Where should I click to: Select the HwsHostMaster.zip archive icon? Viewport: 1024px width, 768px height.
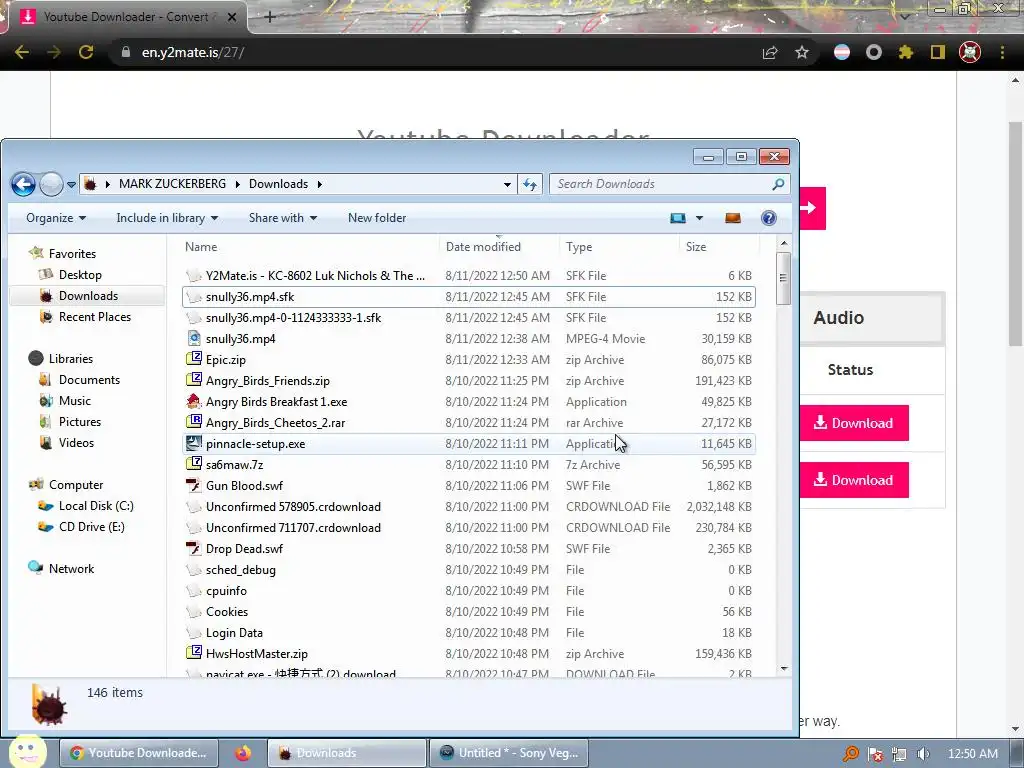tap(193, 653)
